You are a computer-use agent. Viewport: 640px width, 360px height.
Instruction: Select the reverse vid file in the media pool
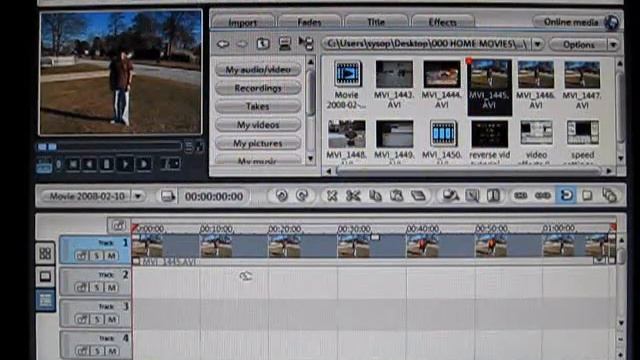click(x=490, y=142)
